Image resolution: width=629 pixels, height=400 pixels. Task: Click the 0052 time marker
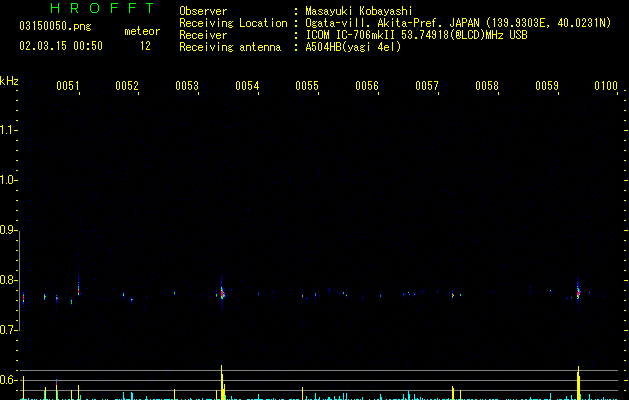127,86
